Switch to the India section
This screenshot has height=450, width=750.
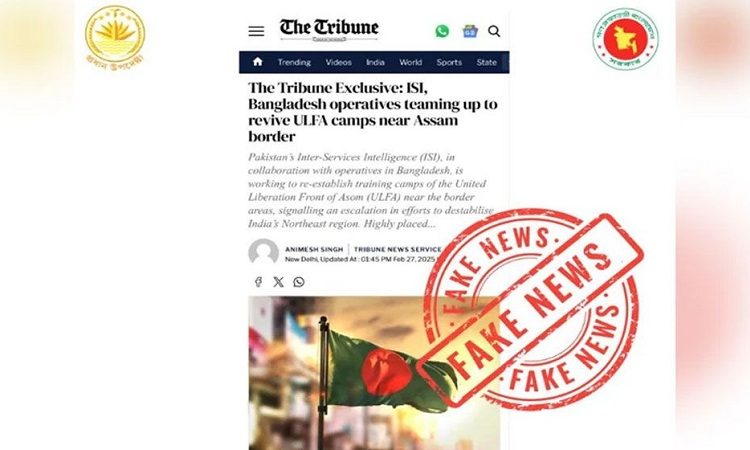pos(375,62)
